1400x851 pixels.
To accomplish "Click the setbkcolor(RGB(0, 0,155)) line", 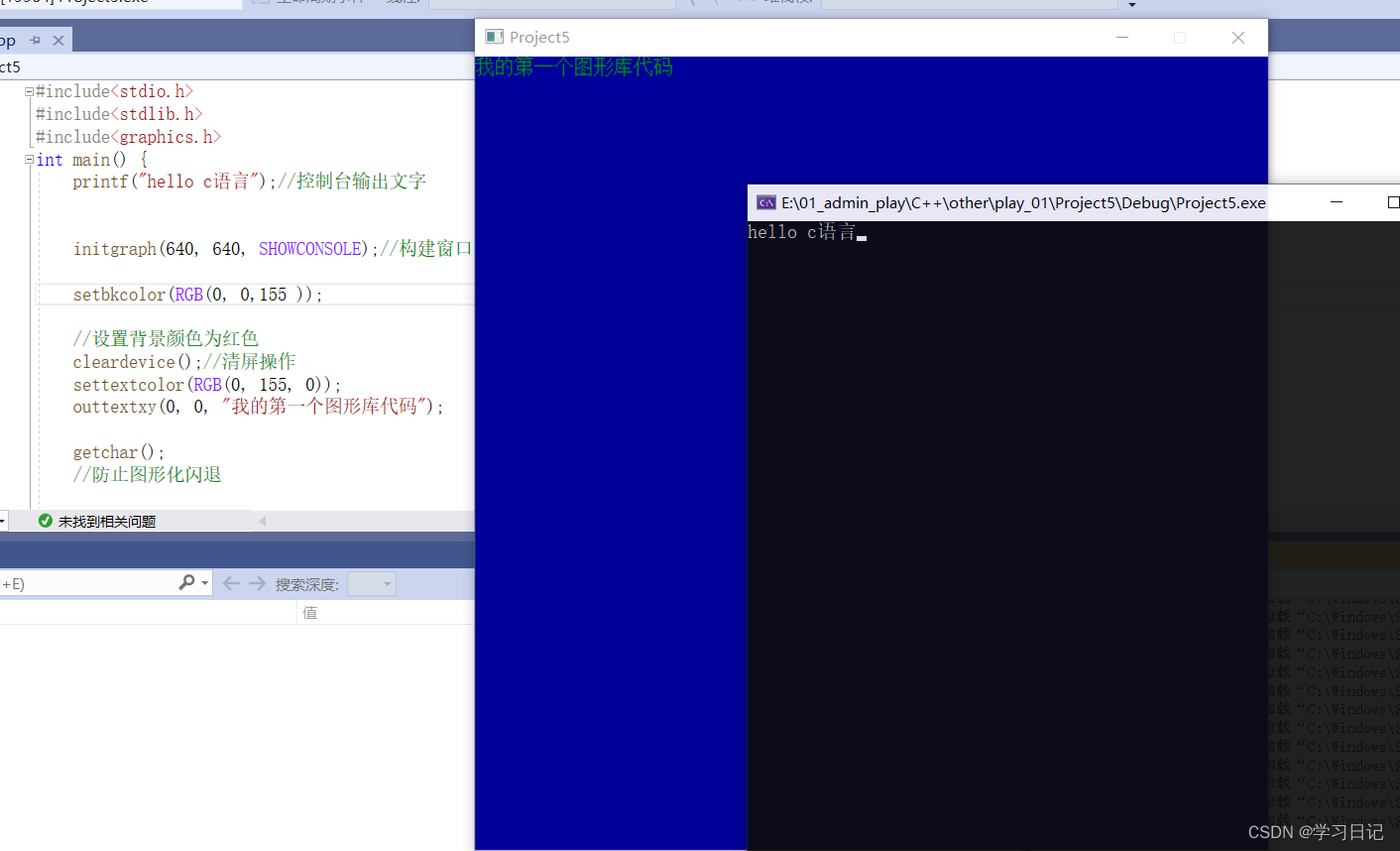I will click(x=197, y=295).
